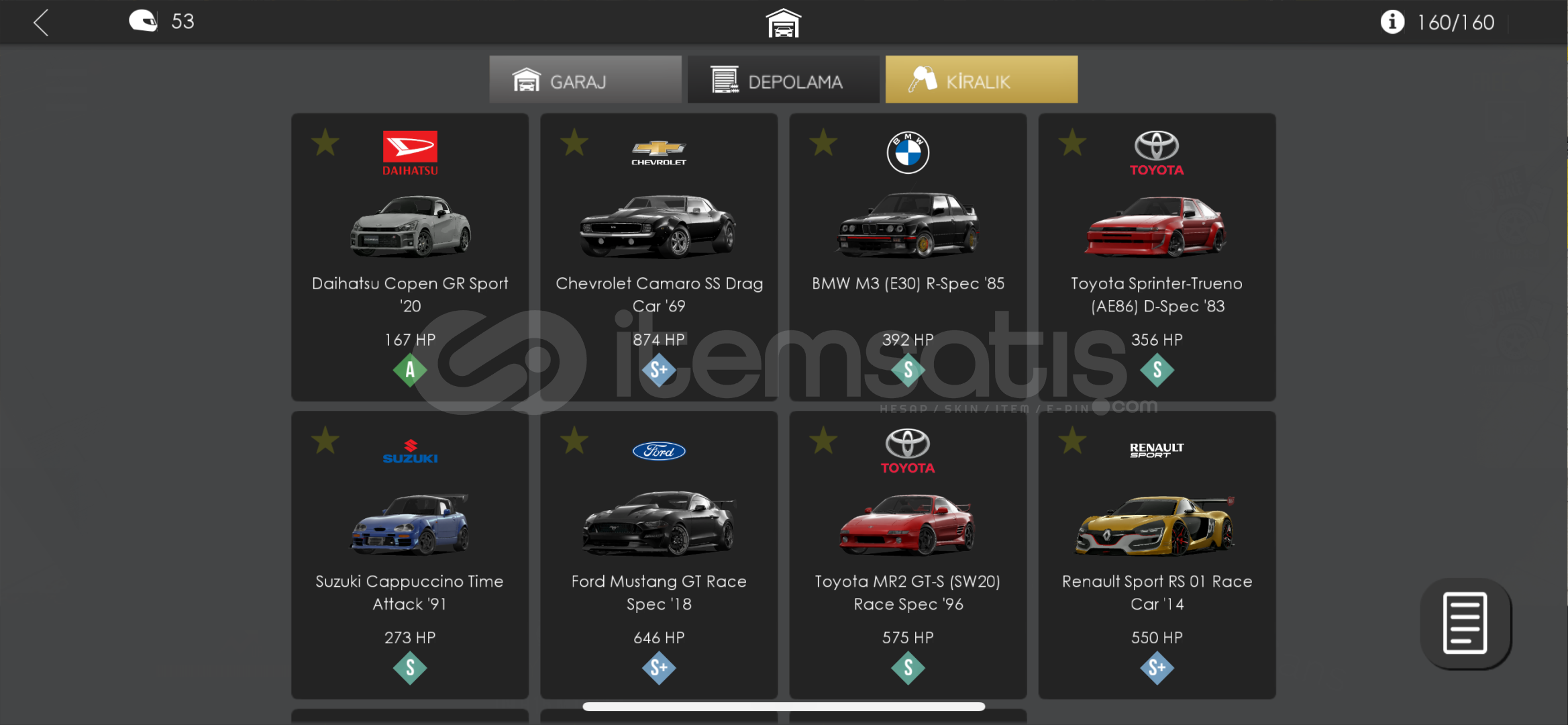1568x725 pixels.
Task: Select the BMW M3 (E30) R-Spec '85 car
Action: (x=908, y=257)
